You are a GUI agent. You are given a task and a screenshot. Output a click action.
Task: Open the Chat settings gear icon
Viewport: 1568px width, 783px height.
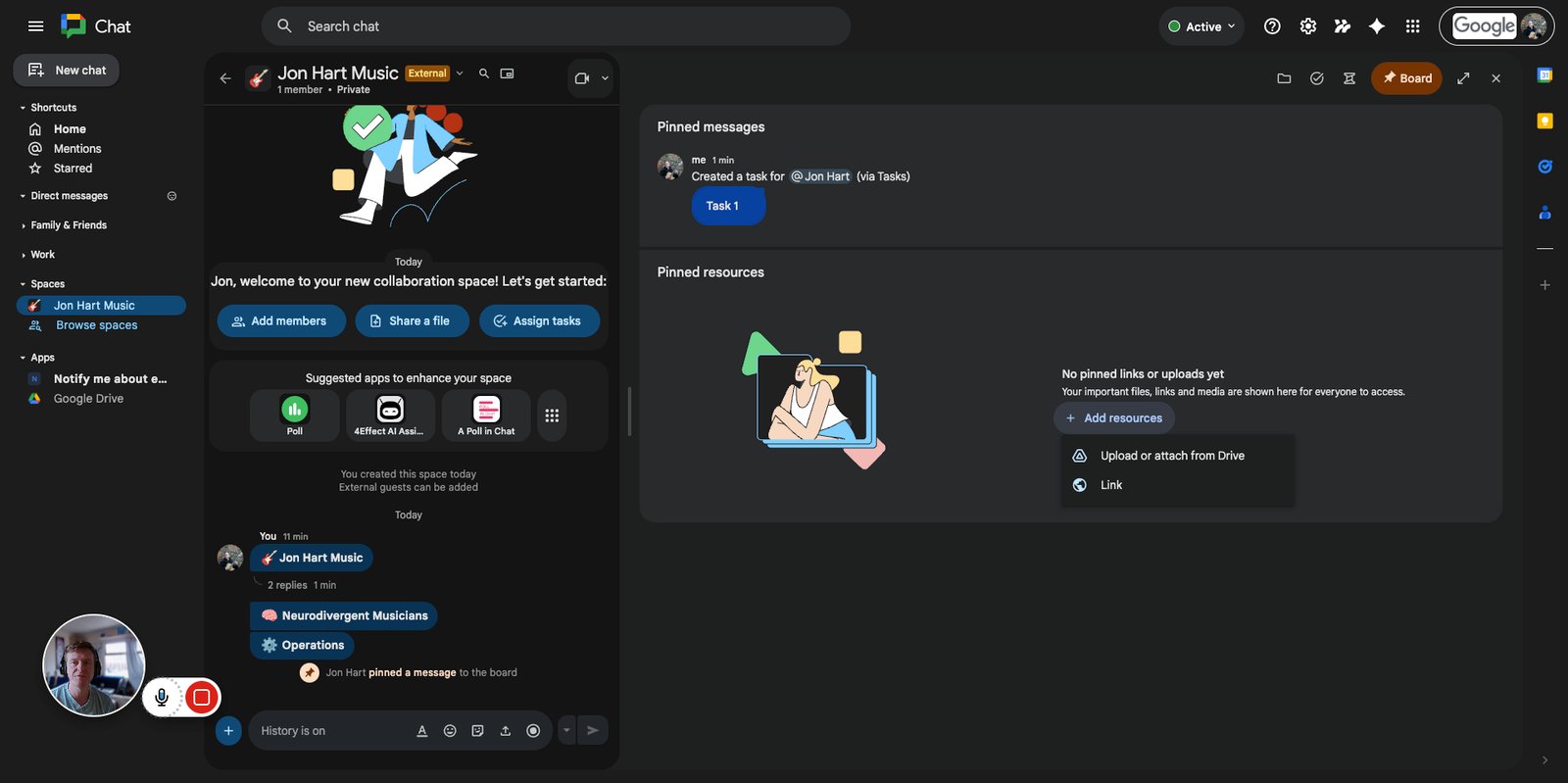click(x=1307, y=26)
